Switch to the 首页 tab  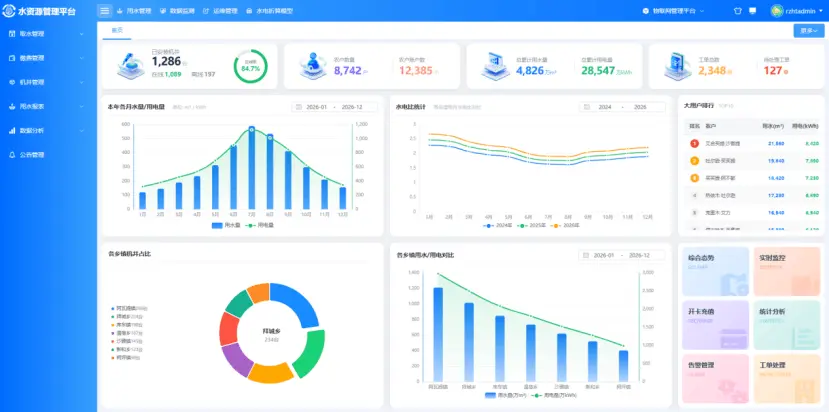click(117, 31)
